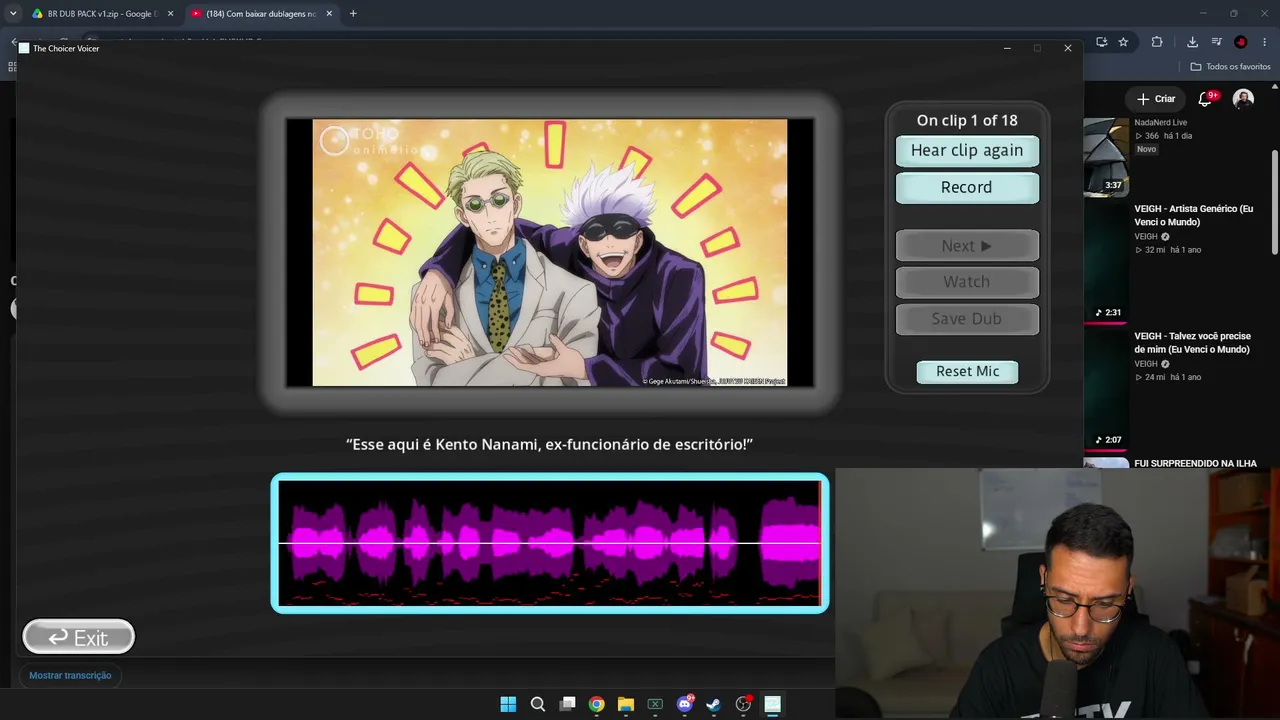
Task: Open Chrome media controls icon
Action: pyautogui.click(x=1216, y=42)
